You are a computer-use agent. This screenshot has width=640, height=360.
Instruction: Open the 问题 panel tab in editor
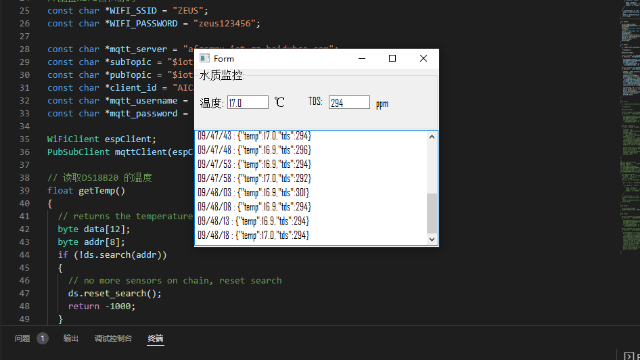(x=22, y=338)
